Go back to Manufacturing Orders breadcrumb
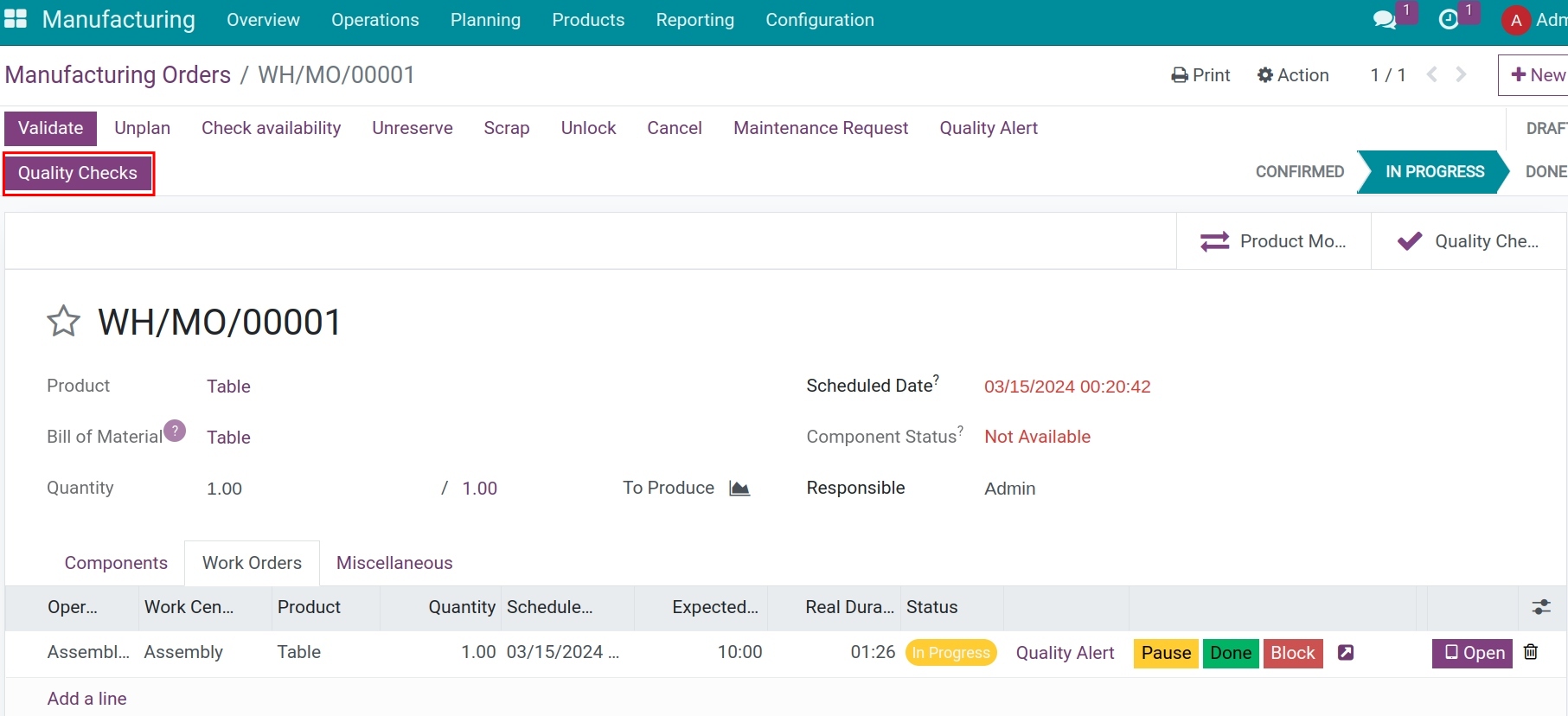 pos(118,75)
